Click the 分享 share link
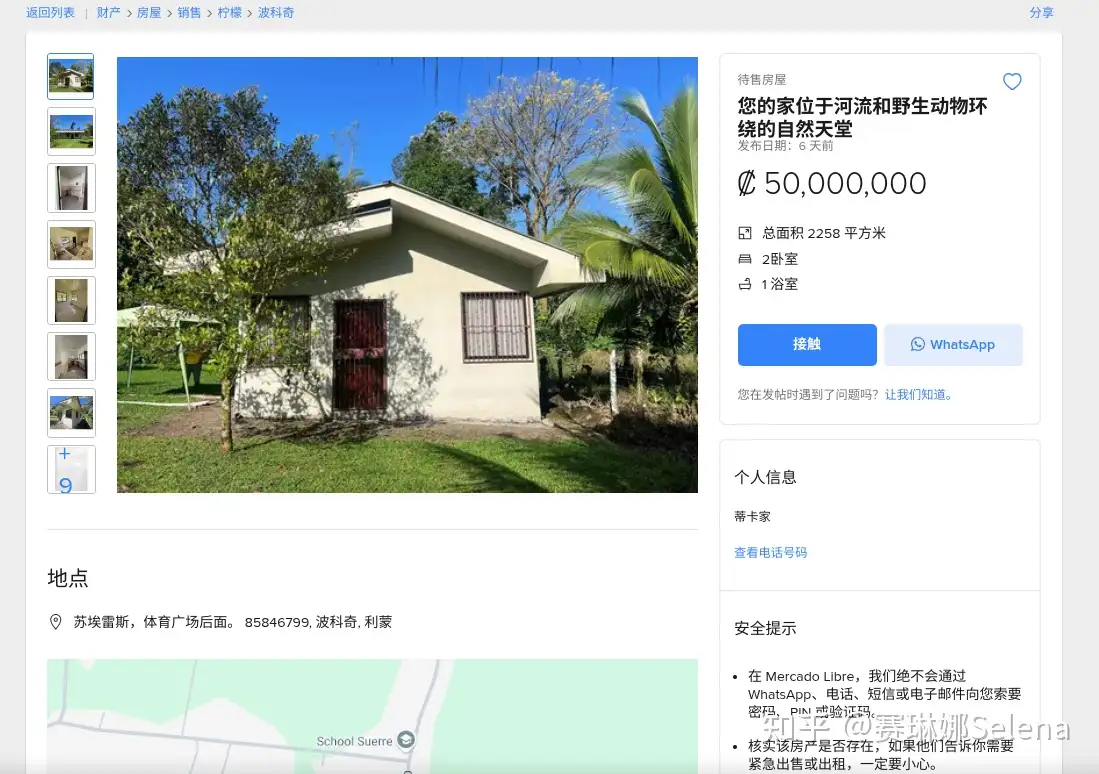Viewport: 1099px width, 774px height. point(1041,13)
